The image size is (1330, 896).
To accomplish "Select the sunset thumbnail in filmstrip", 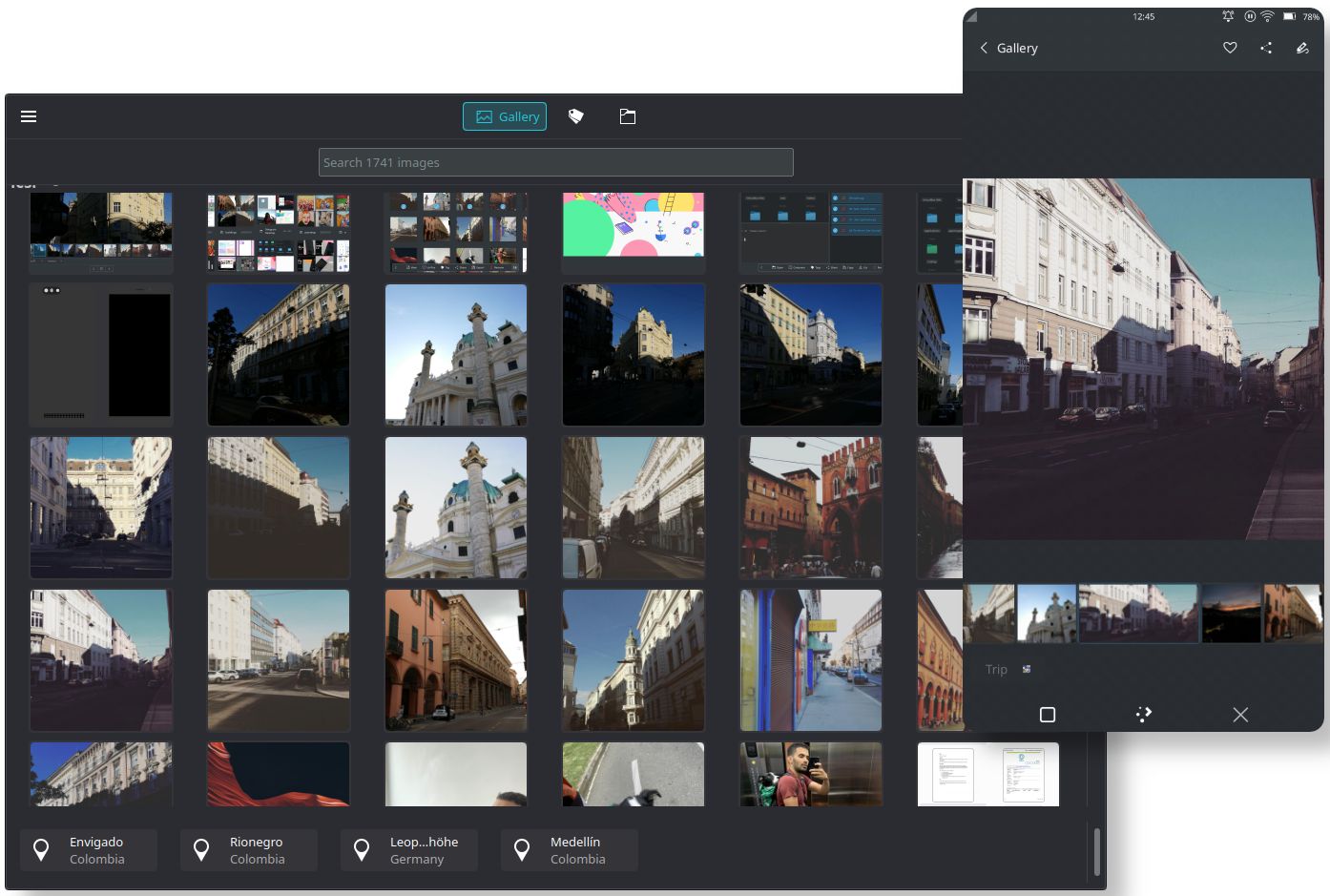I will point(1231,614).
